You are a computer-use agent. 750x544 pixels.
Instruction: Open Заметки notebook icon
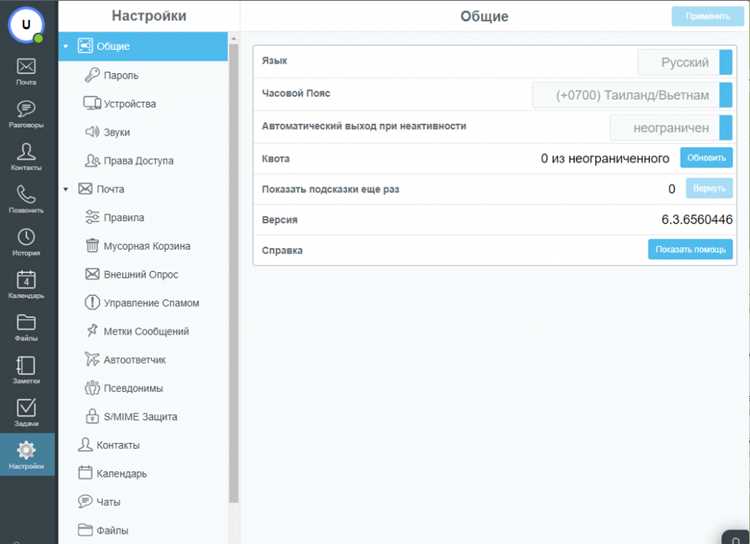[x=26, y=365]
